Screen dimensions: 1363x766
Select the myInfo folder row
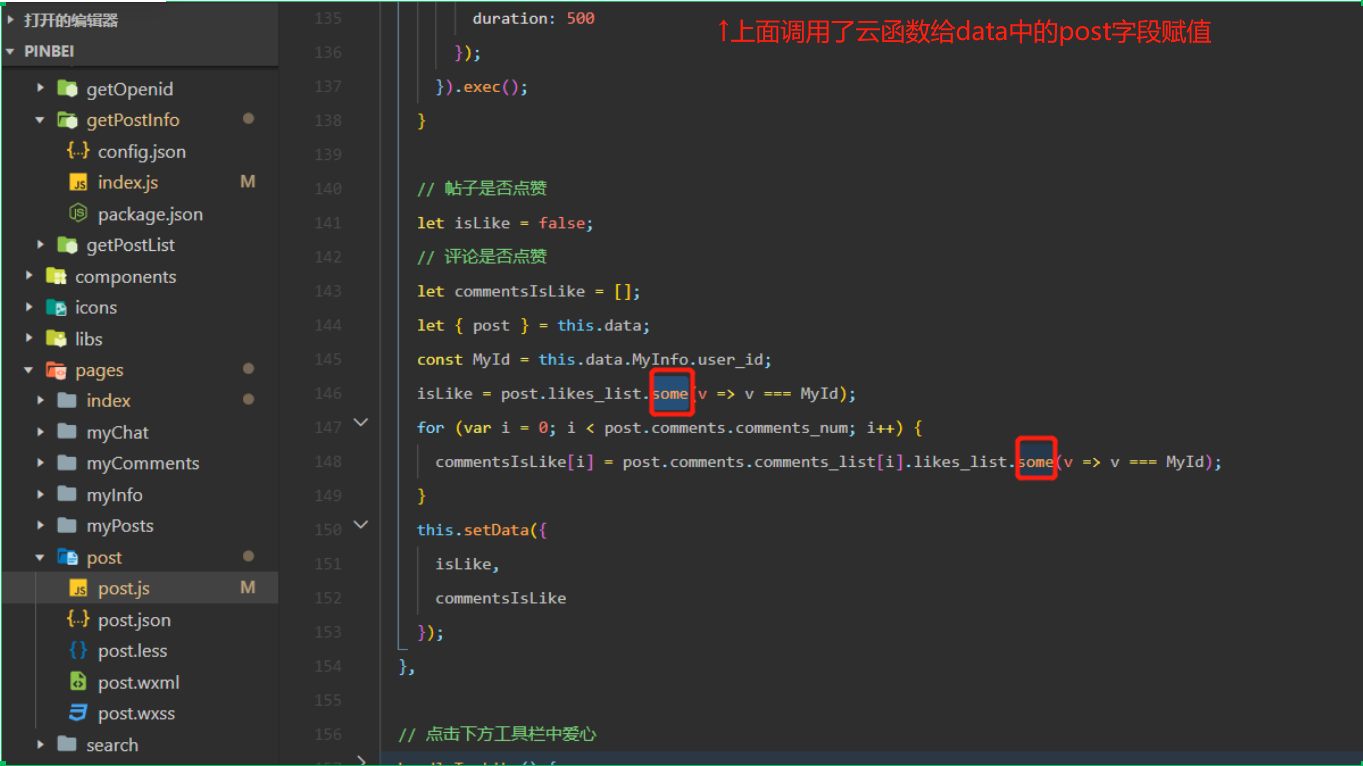140,495
